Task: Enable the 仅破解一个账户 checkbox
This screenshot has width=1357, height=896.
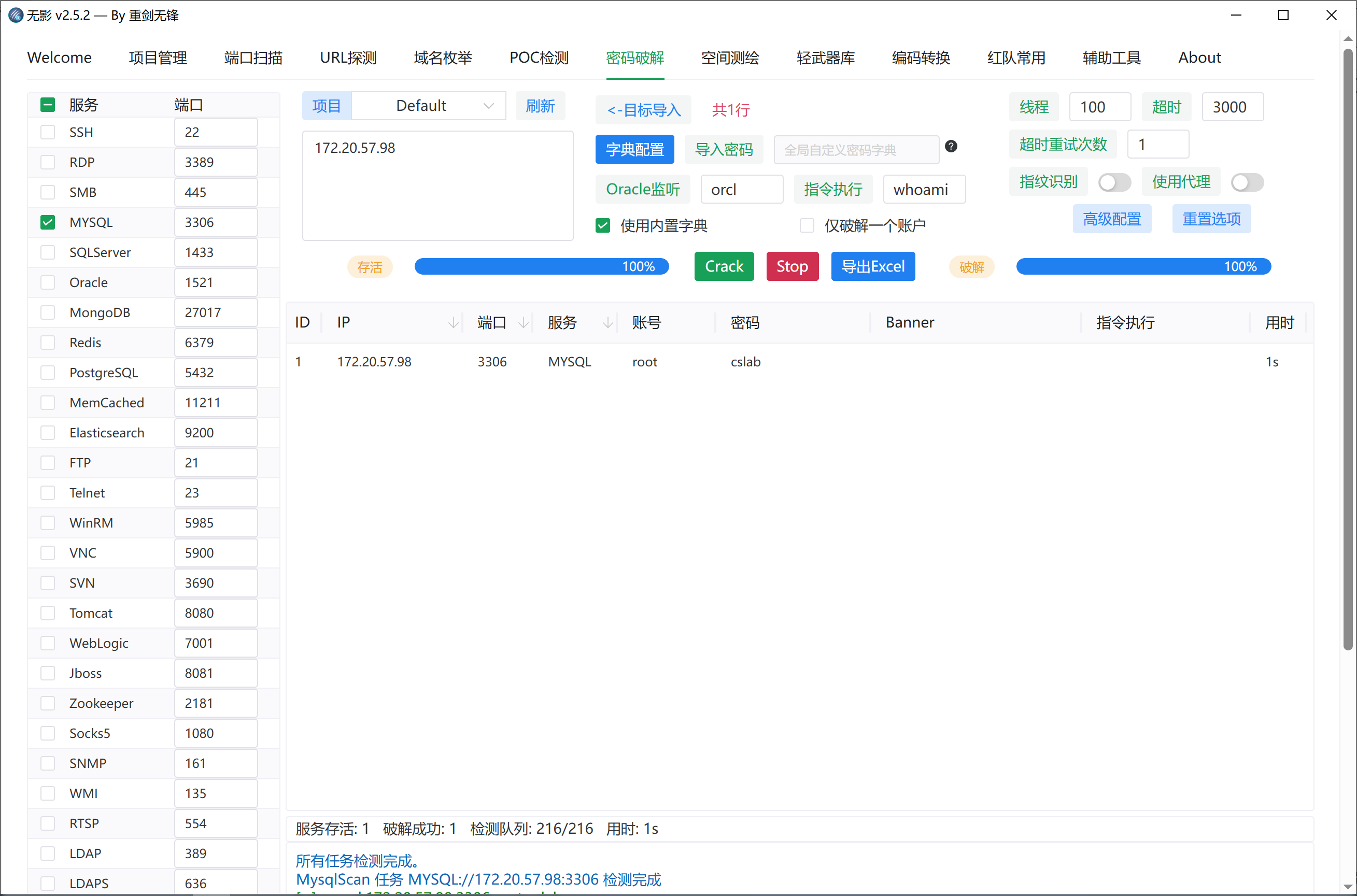Action: click(807, 226)
